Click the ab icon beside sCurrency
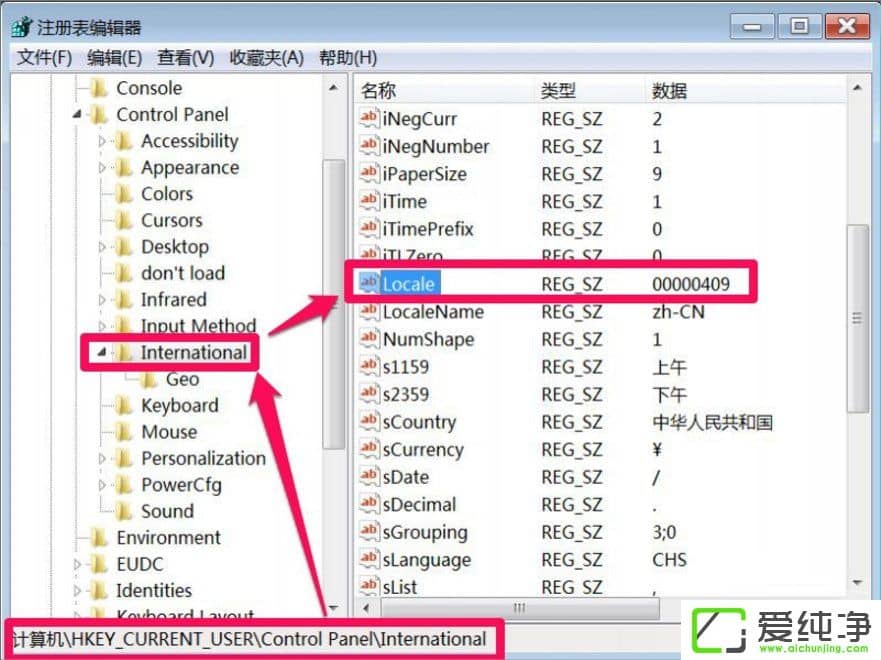 tap(368, 450)
